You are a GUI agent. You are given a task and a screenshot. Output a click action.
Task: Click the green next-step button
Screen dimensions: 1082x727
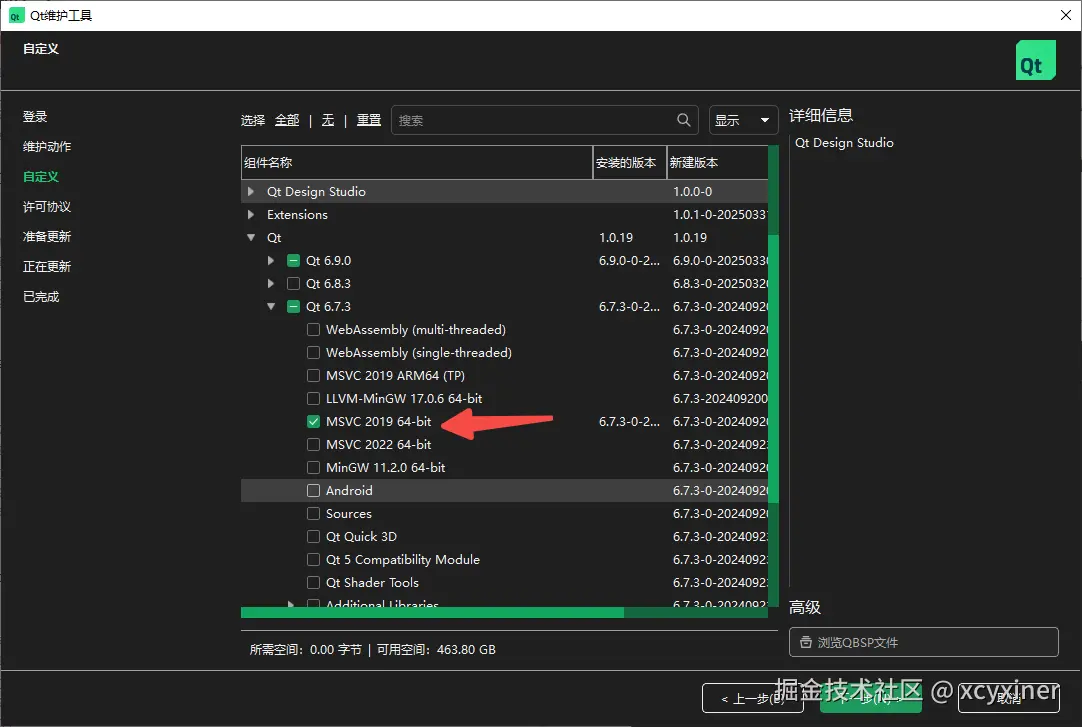(x=871, y=698)
